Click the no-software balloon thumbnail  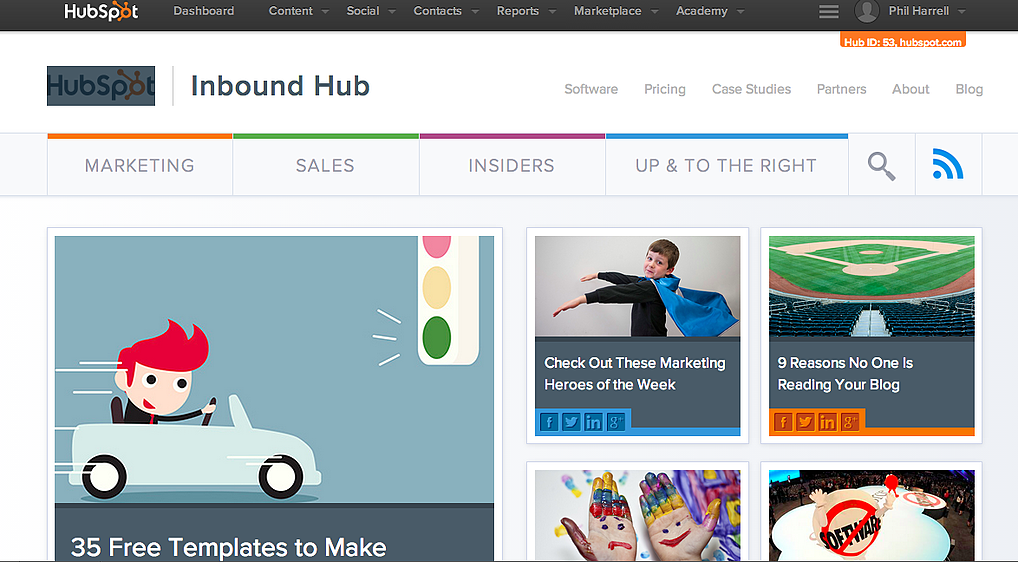click(x=871, y=515)
